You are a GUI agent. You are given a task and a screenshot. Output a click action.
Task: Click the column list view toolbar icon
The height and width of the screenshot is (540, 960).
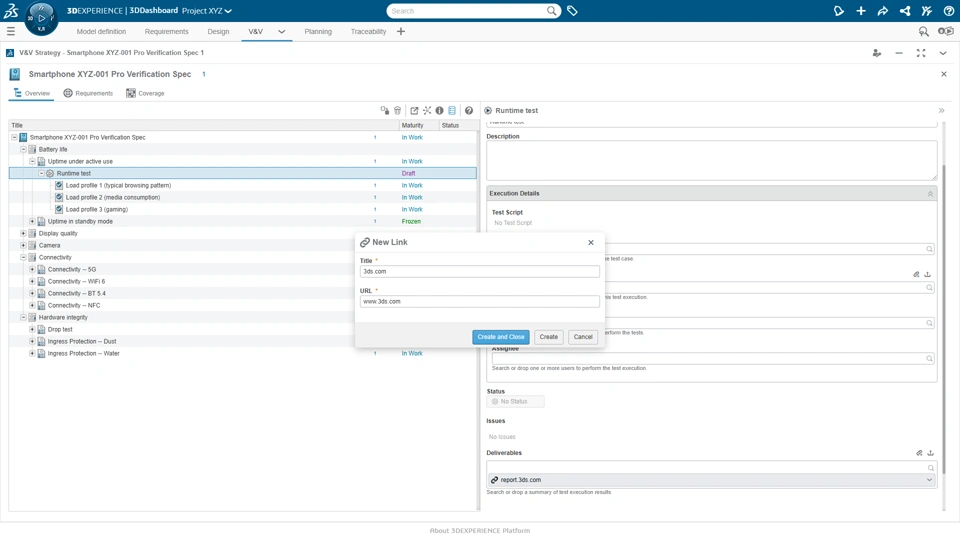point(452,110)
